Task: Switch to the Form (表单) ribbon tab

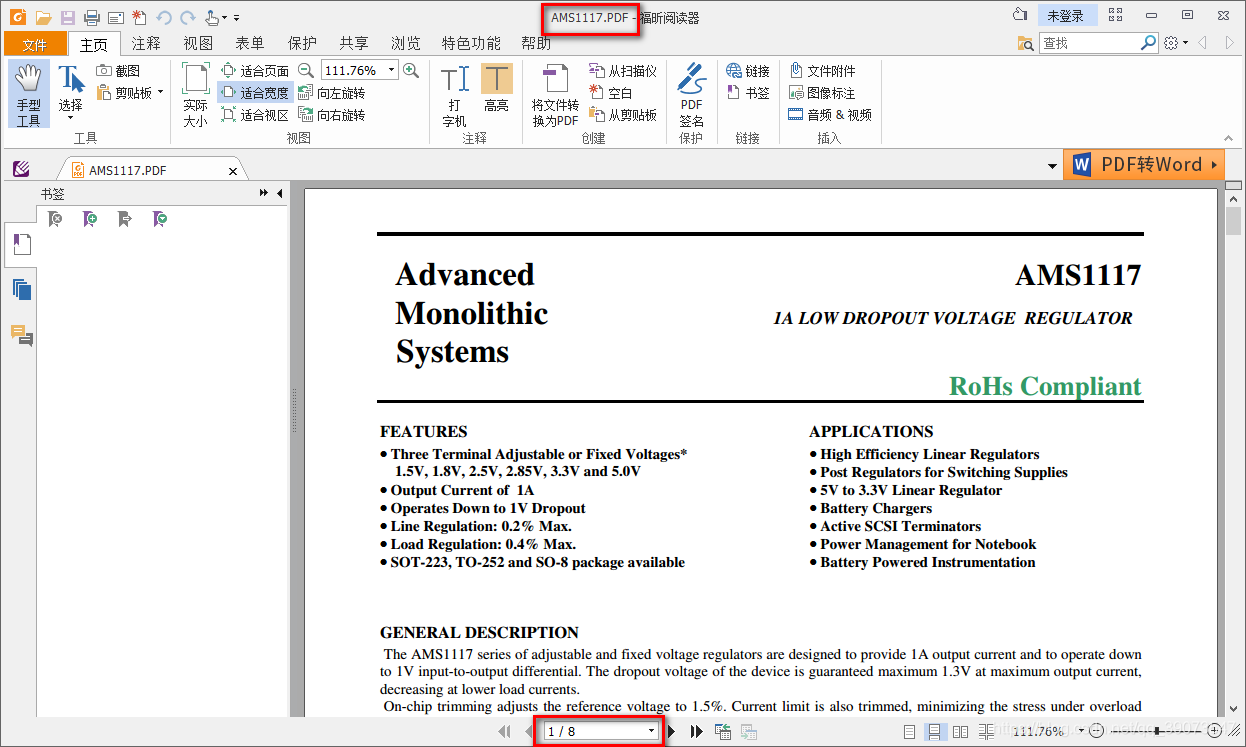Action: coord(250,43)
